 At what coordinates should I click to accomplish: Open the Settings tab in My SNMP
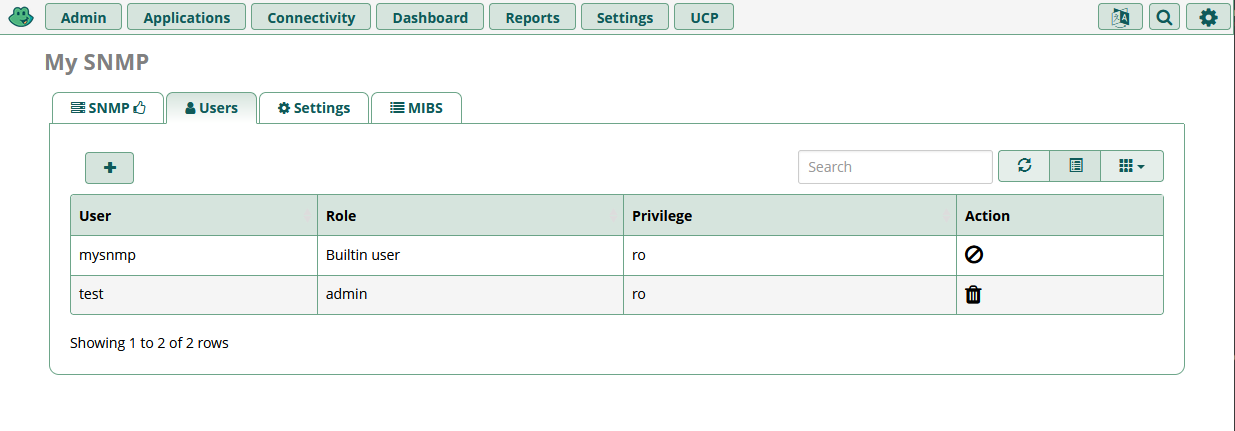(314, 108)
